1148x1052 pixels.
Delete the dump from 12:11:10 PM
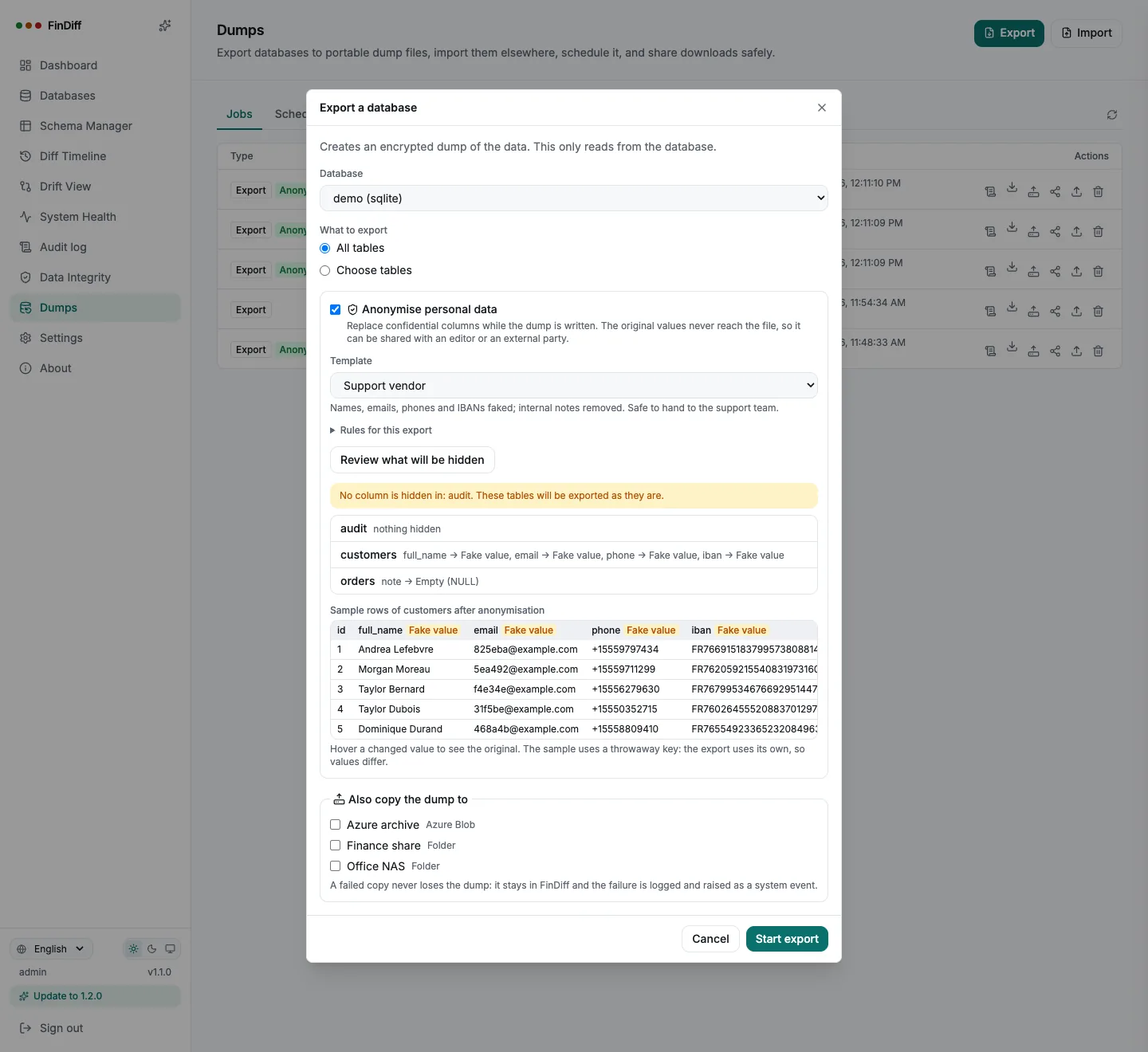pos(1098,191)
